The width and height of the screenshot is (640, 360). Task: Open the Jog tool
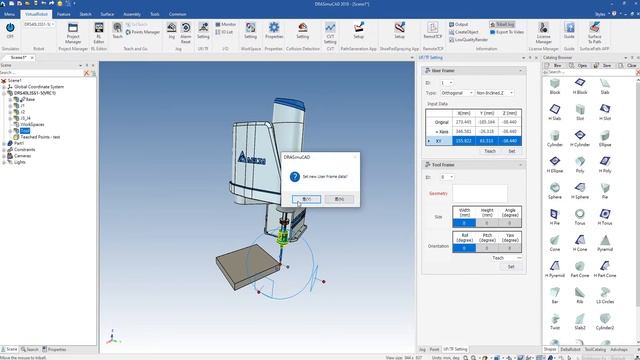point(171,30)
